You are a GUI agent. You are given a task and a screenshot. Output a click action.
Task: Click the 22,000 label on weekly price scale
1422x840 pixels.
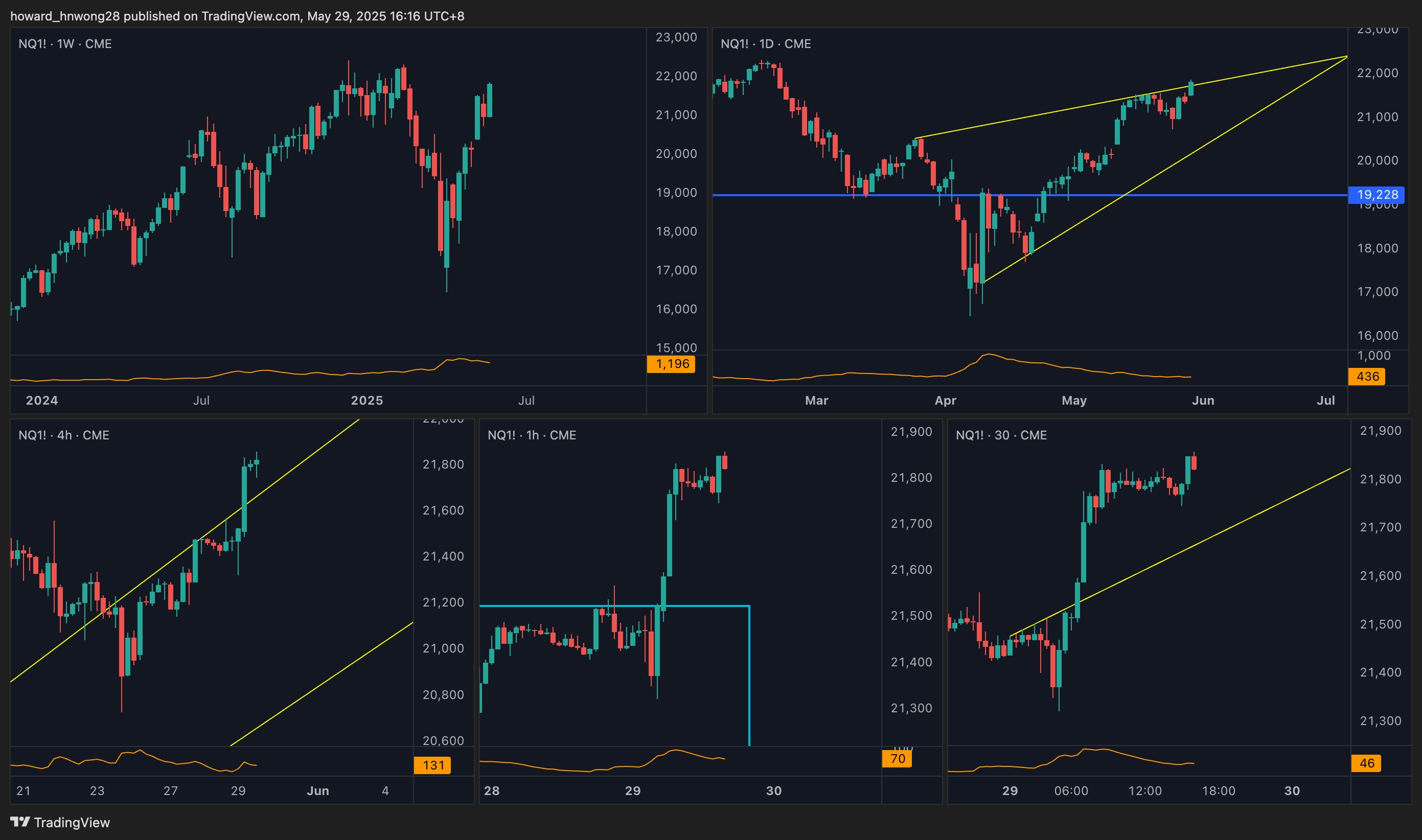click(676, 76)
